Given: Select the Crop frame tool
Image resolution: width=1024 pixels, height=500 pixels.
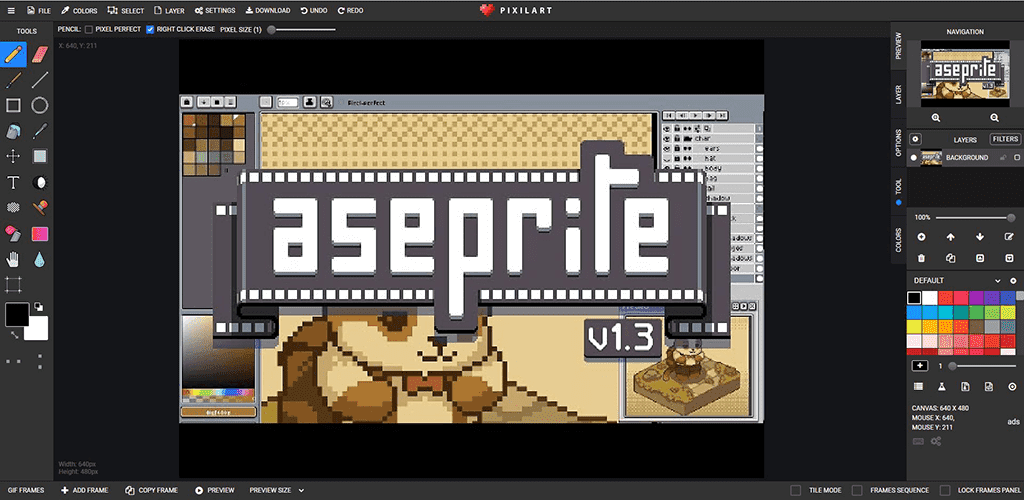Looking at the screenshot, I should click(x=13, y=285).
